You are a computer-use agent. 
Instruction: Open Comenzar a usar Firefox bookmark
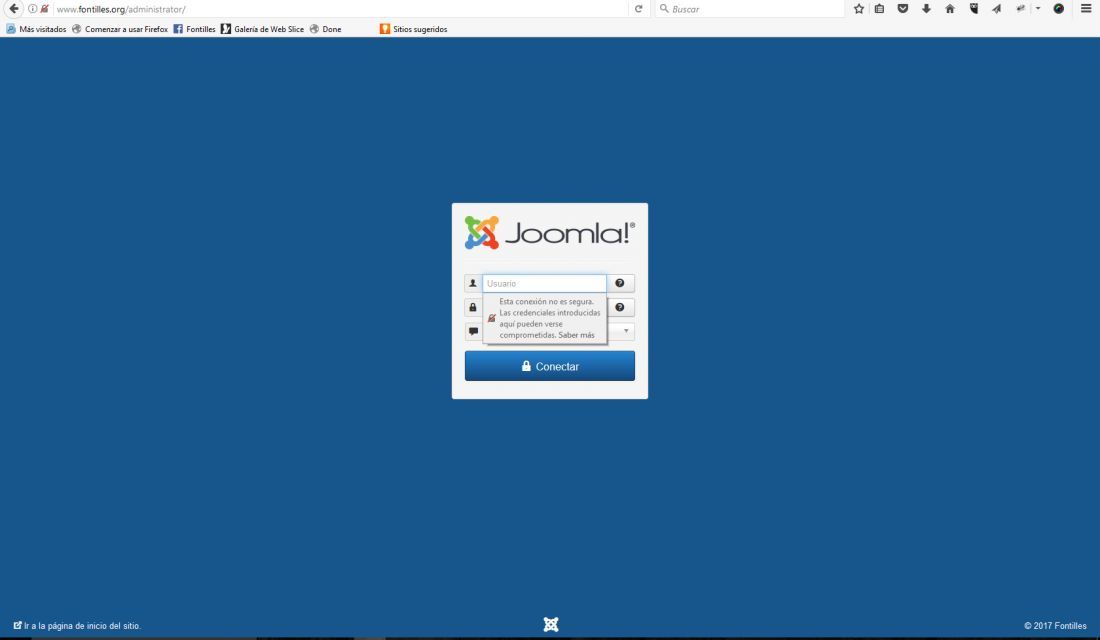click(120, 29)
